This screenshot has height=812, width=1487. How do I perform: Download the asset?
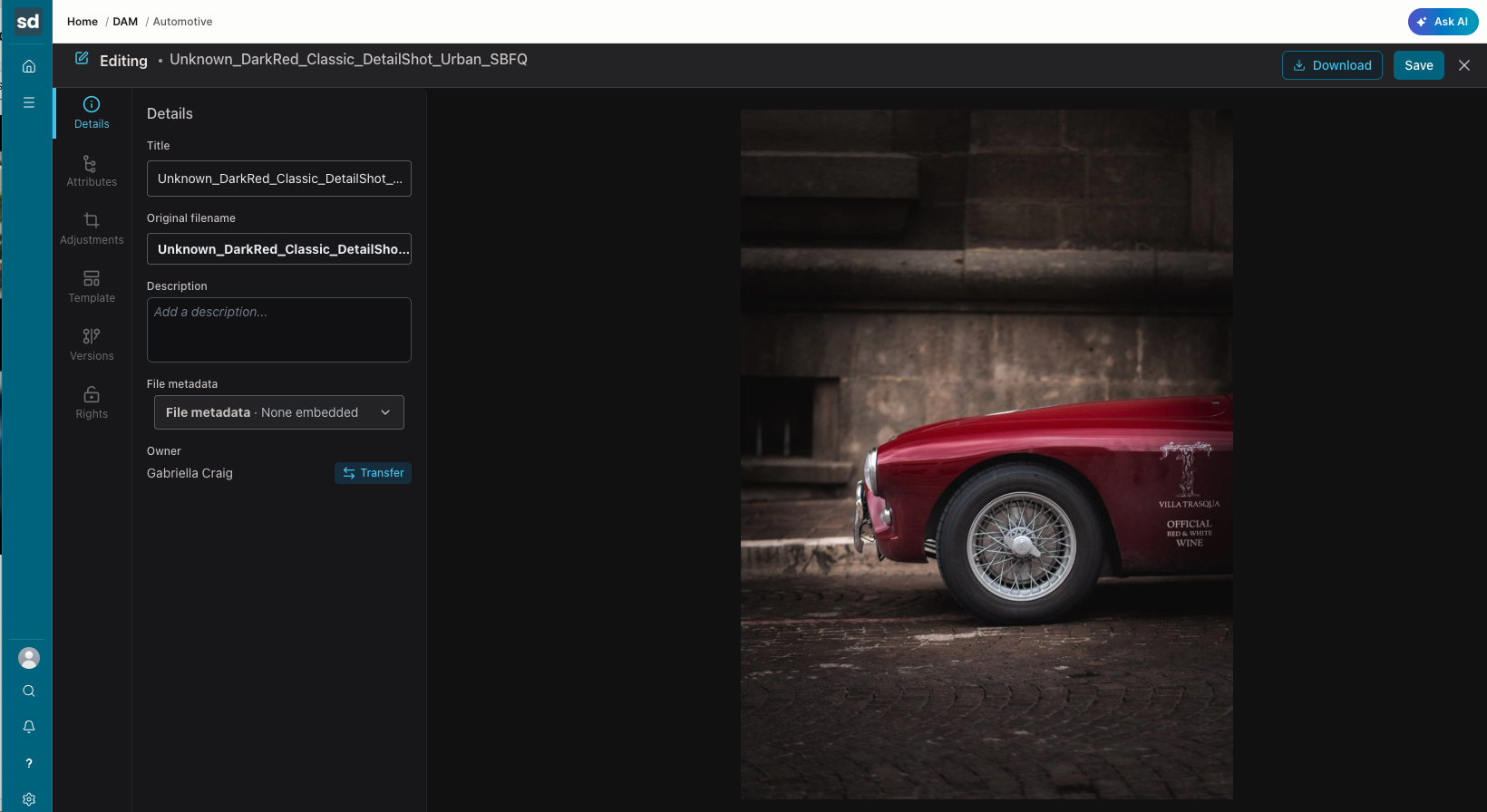tap(1332, 65)
